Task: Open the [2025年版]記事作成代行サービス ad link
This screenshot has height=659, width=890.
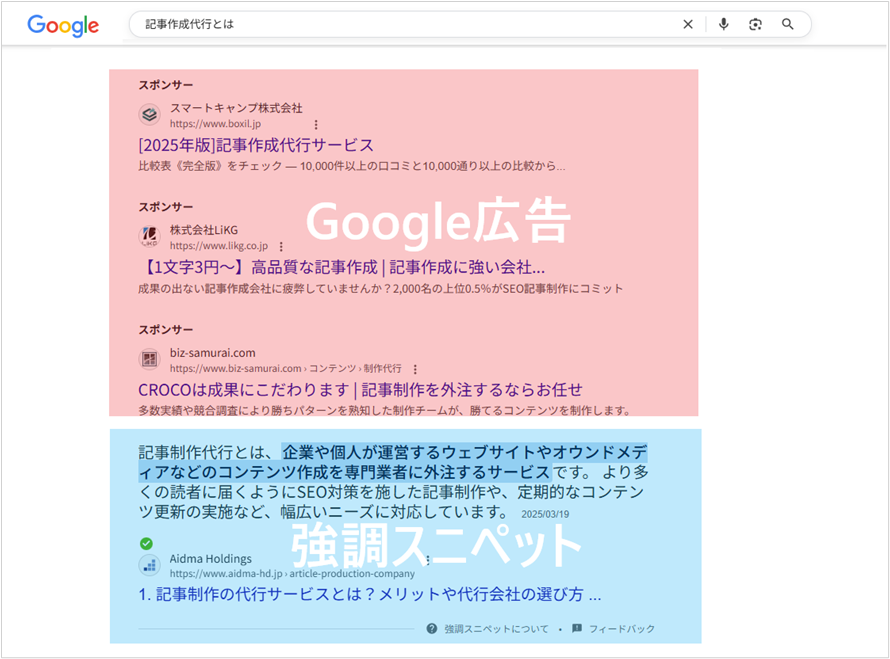Action: [256, 145]
